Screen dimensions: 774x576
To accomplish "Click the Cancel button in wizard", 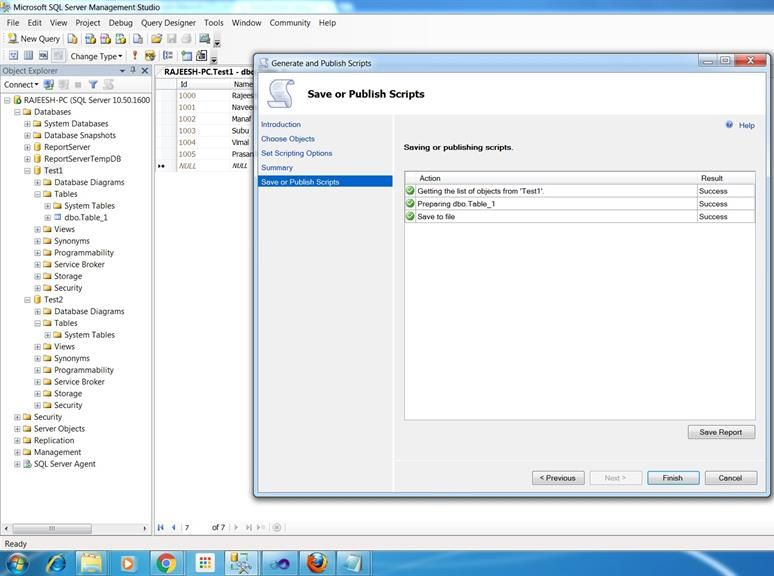I will tap(731, 478).
